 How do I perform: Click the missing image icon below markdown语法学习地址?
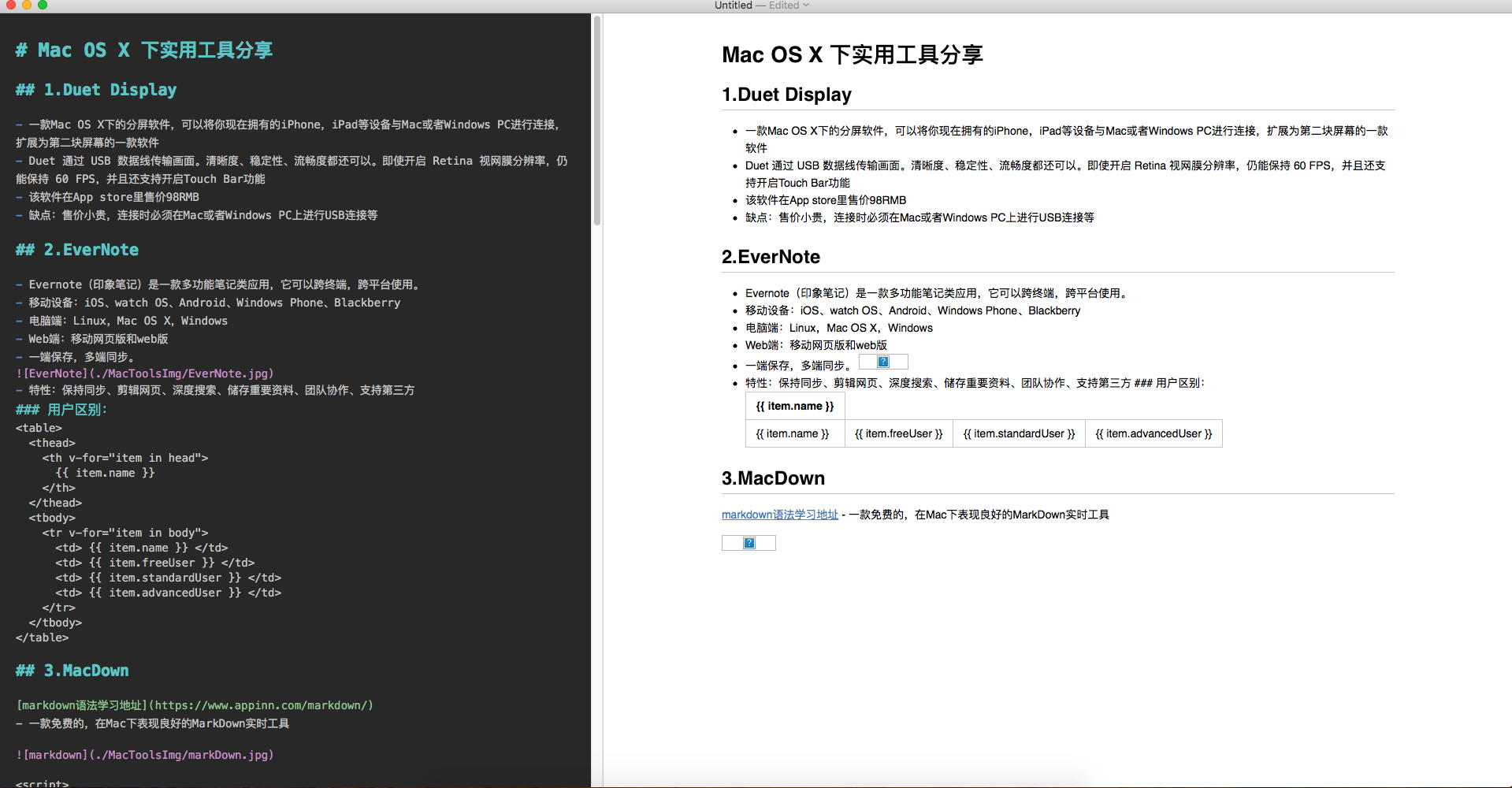coord(749,543)
